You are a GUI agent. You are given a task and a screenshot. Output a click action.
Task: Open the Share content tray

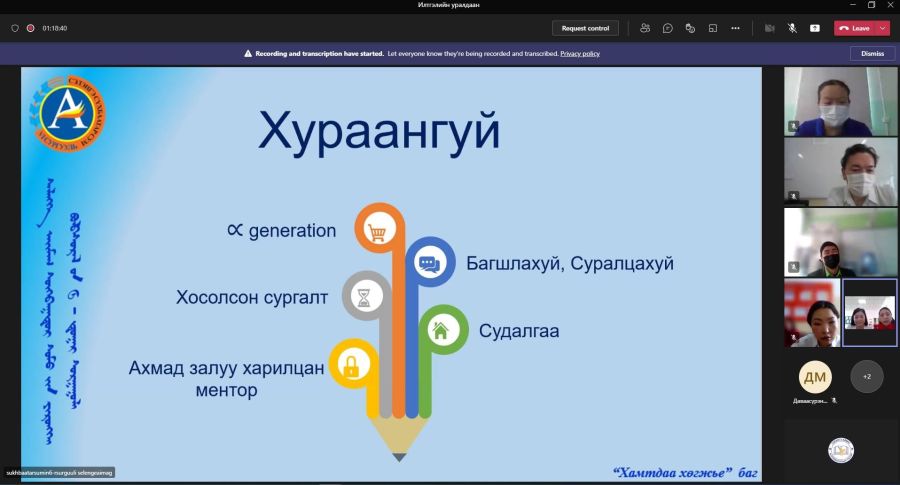[x=814, y=28]
